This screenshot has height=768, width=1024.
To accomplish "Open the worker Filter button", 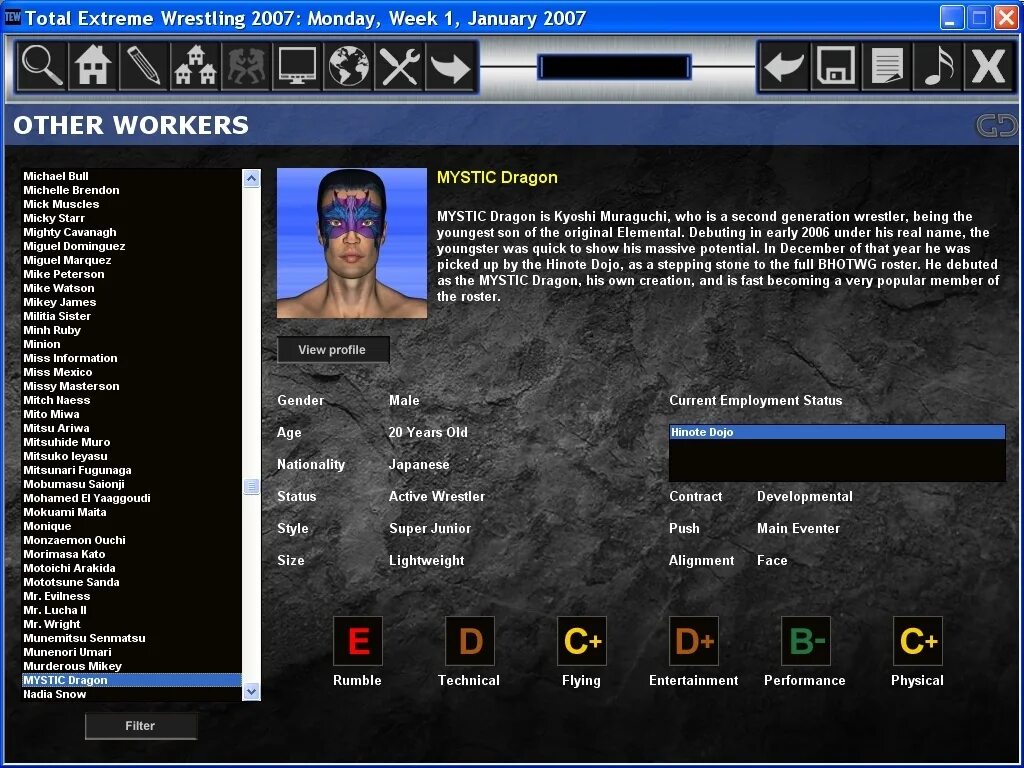I will tap(140, 726).
